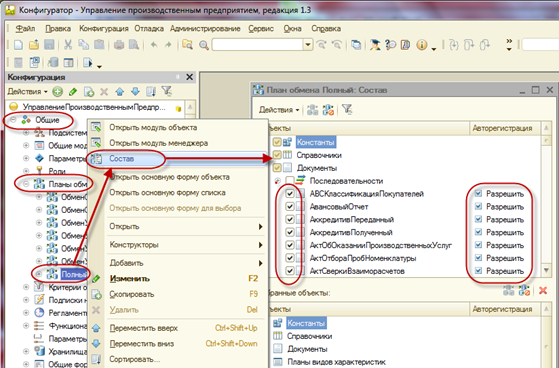Select Планы видов характеристик row
The width and height of the screenshot is (559, 368).
[336, 362]
